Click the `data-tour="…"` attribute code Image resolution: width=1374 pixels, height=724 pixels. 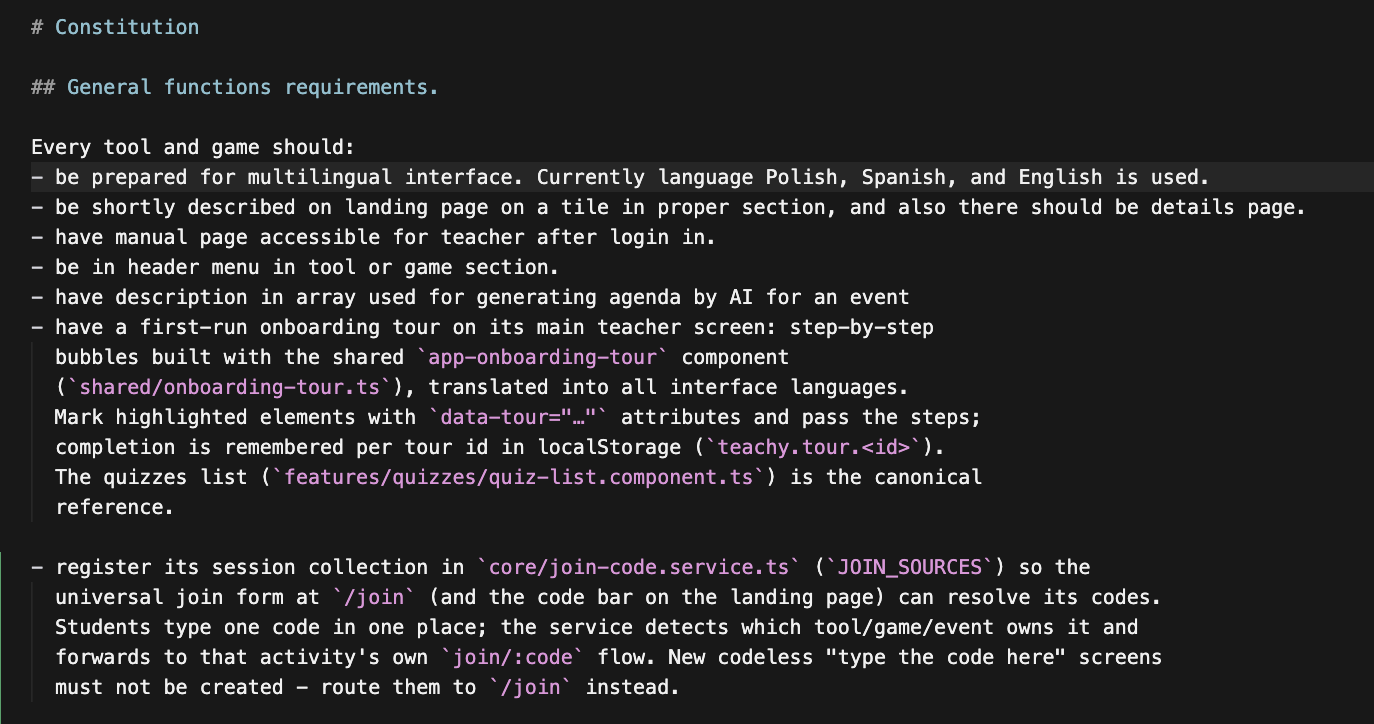coord(518,417)
